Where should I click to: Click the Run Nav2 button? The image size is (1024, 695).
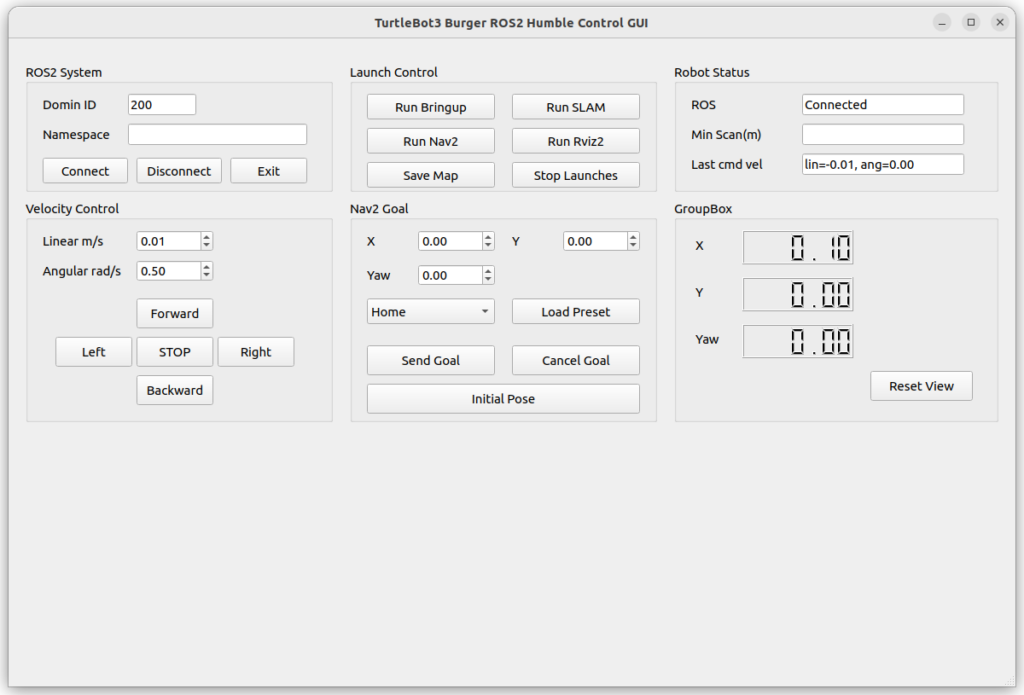pyautogui.click(x=430, y=141)
